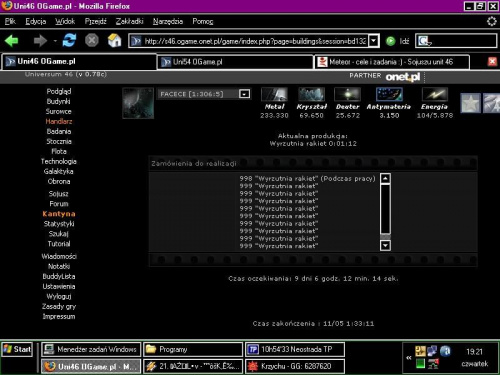Open the Pomoc menu
500x375 pixels.
tap(203, 21)
